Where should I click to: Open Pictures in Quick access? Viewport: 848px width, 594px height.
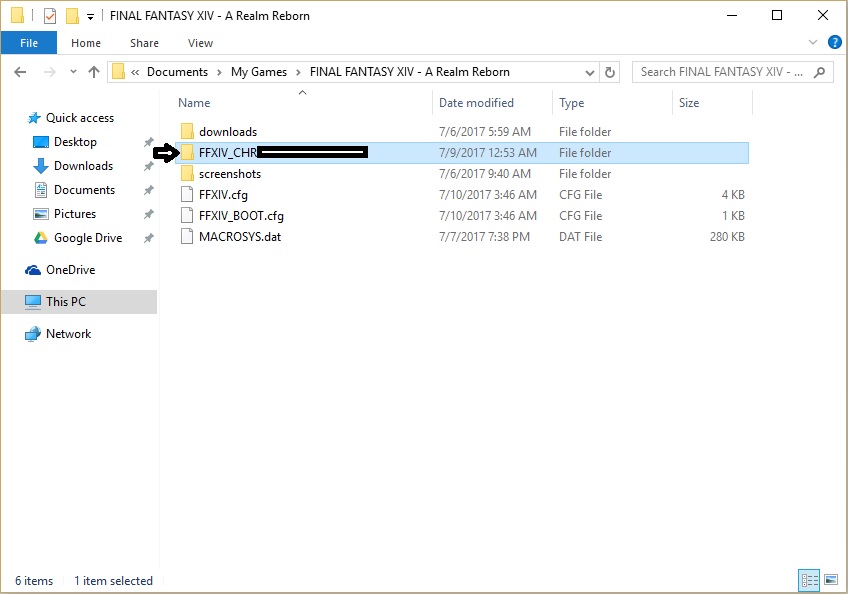pos(75,214)
